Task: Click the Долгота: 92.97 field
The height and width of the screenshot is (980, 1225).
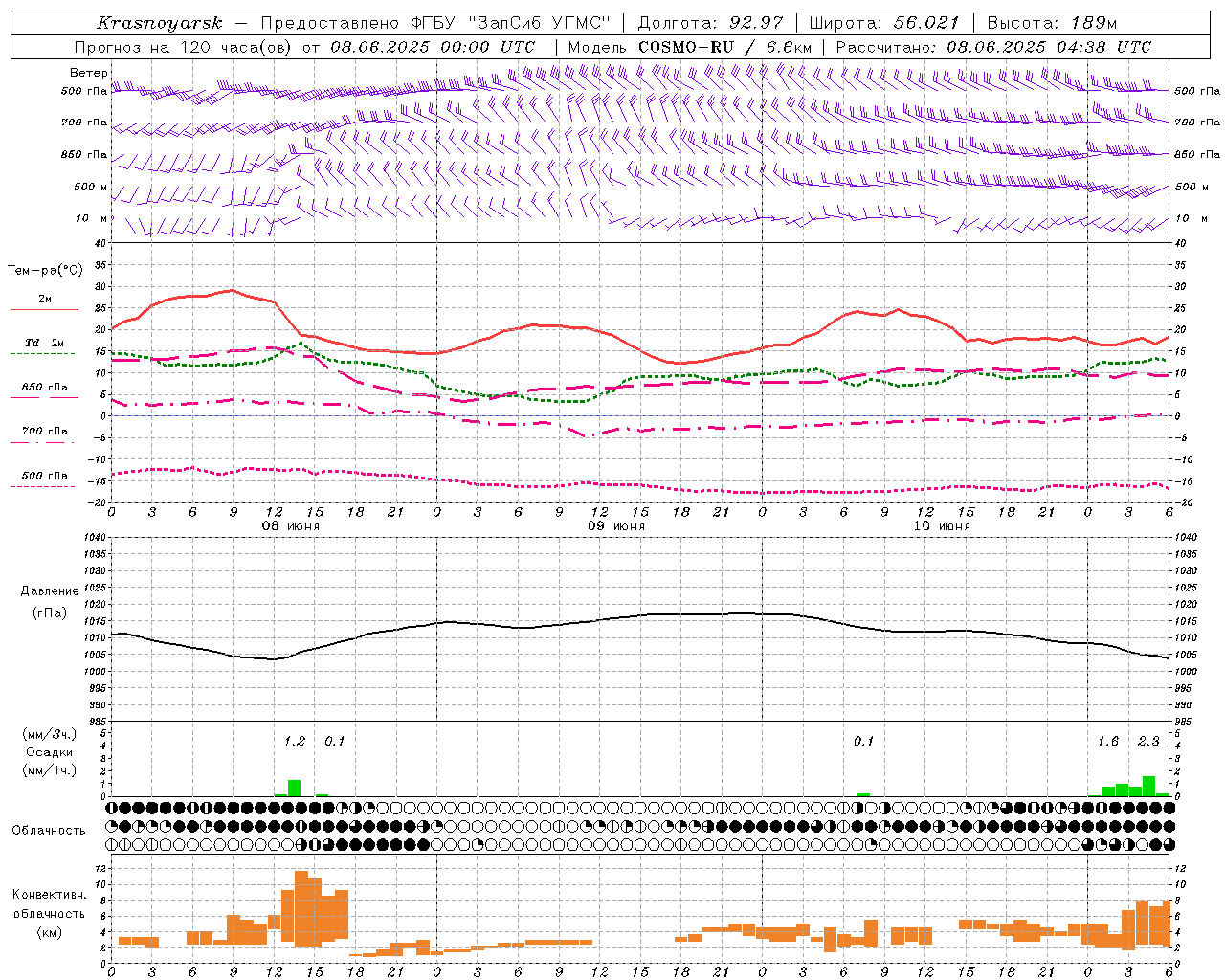Action: tap(709, 23)
